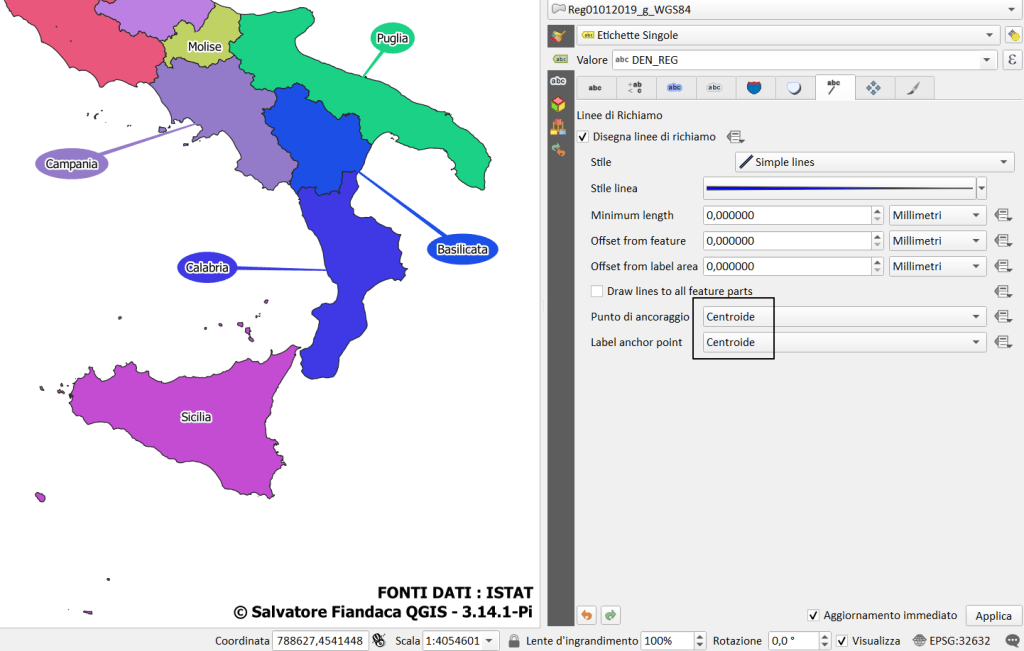Open the Shield tab with highway icon
1024x651 pixels.
(x=755, y=88)
